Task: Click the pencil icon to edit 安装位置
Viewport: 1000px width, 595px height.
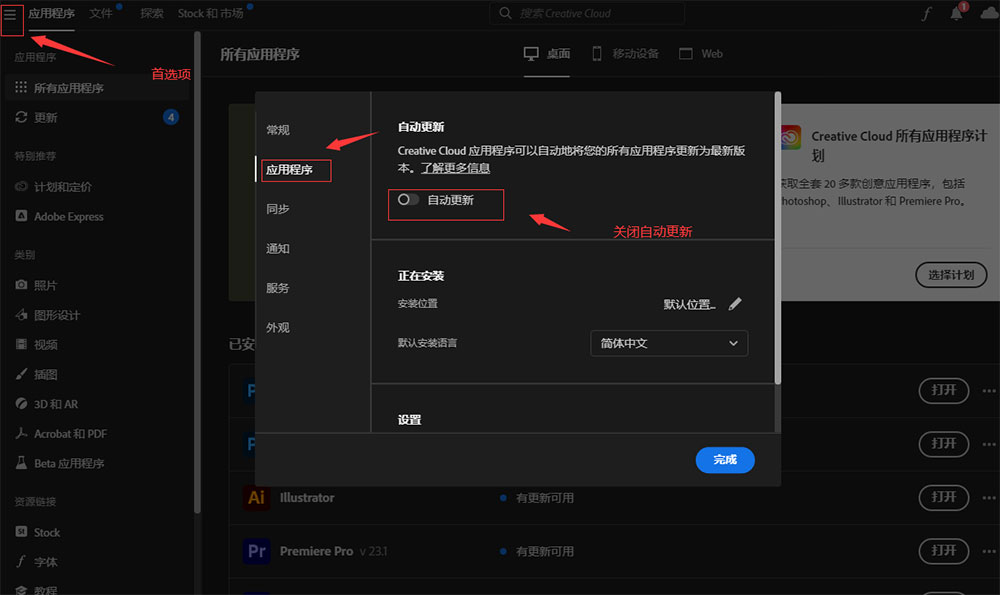Action: coord(736,303)
